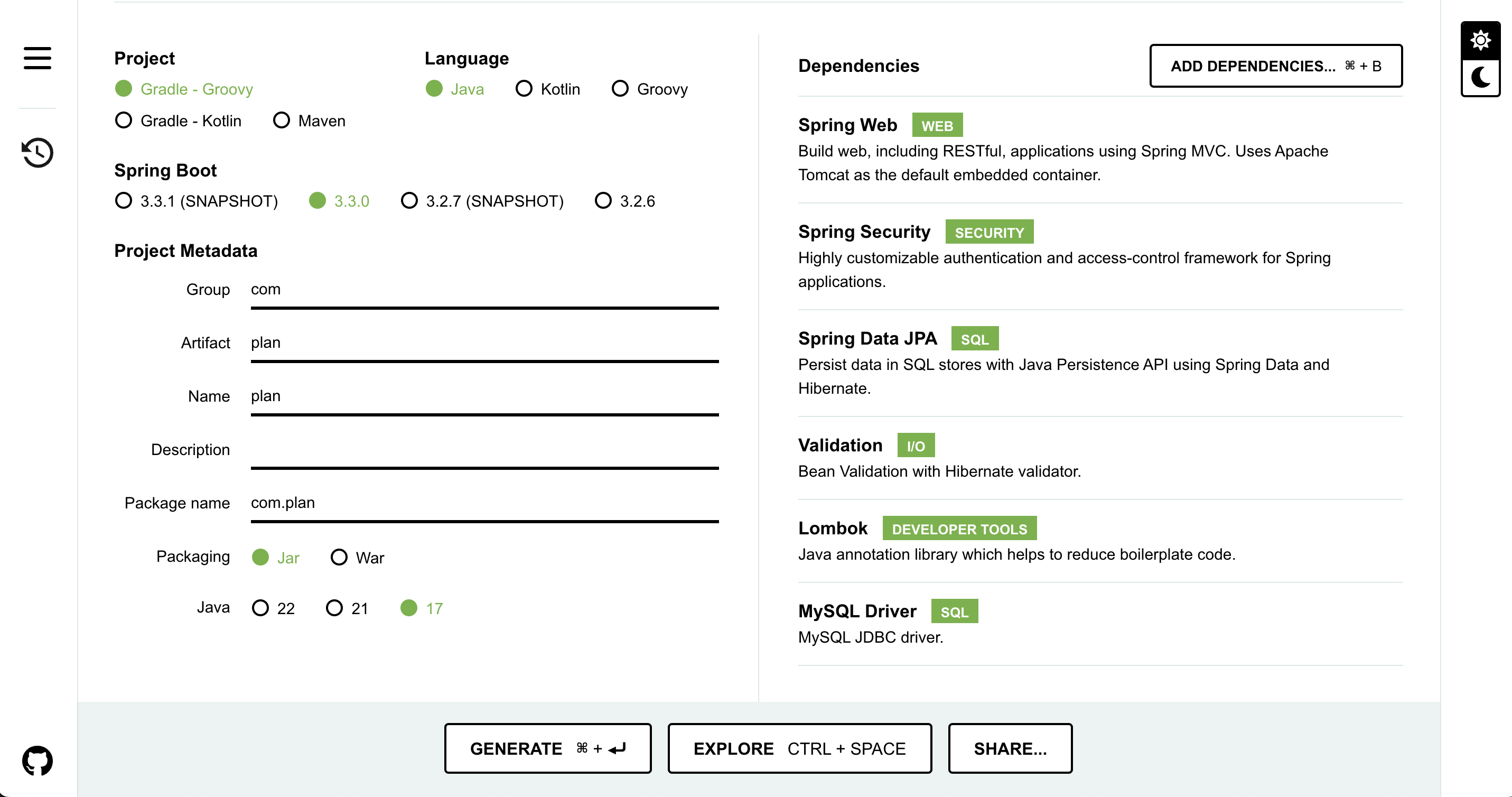Screen dimensions: 1512x797
Task: Choose Groovy as the language
Action: click(x=620, y=89)
